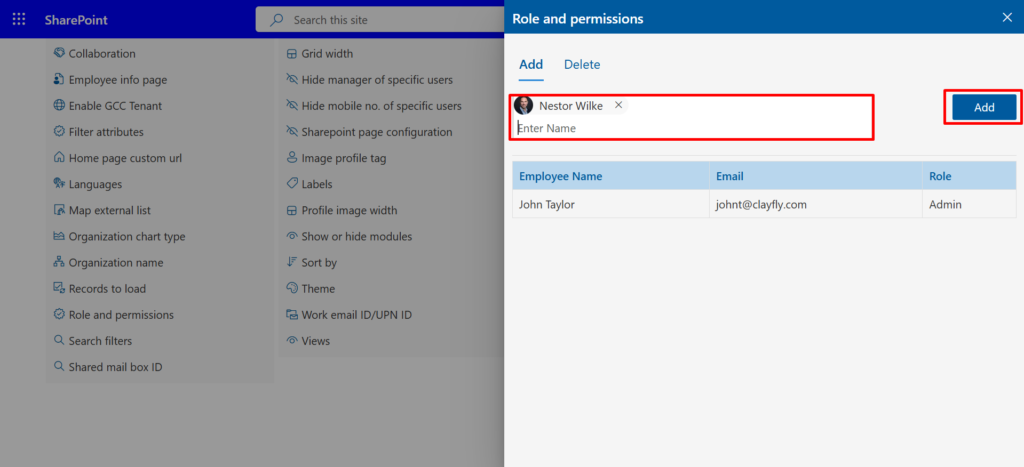Click the Sort by icon
1024x467 pixels.
tap(292, 263)
